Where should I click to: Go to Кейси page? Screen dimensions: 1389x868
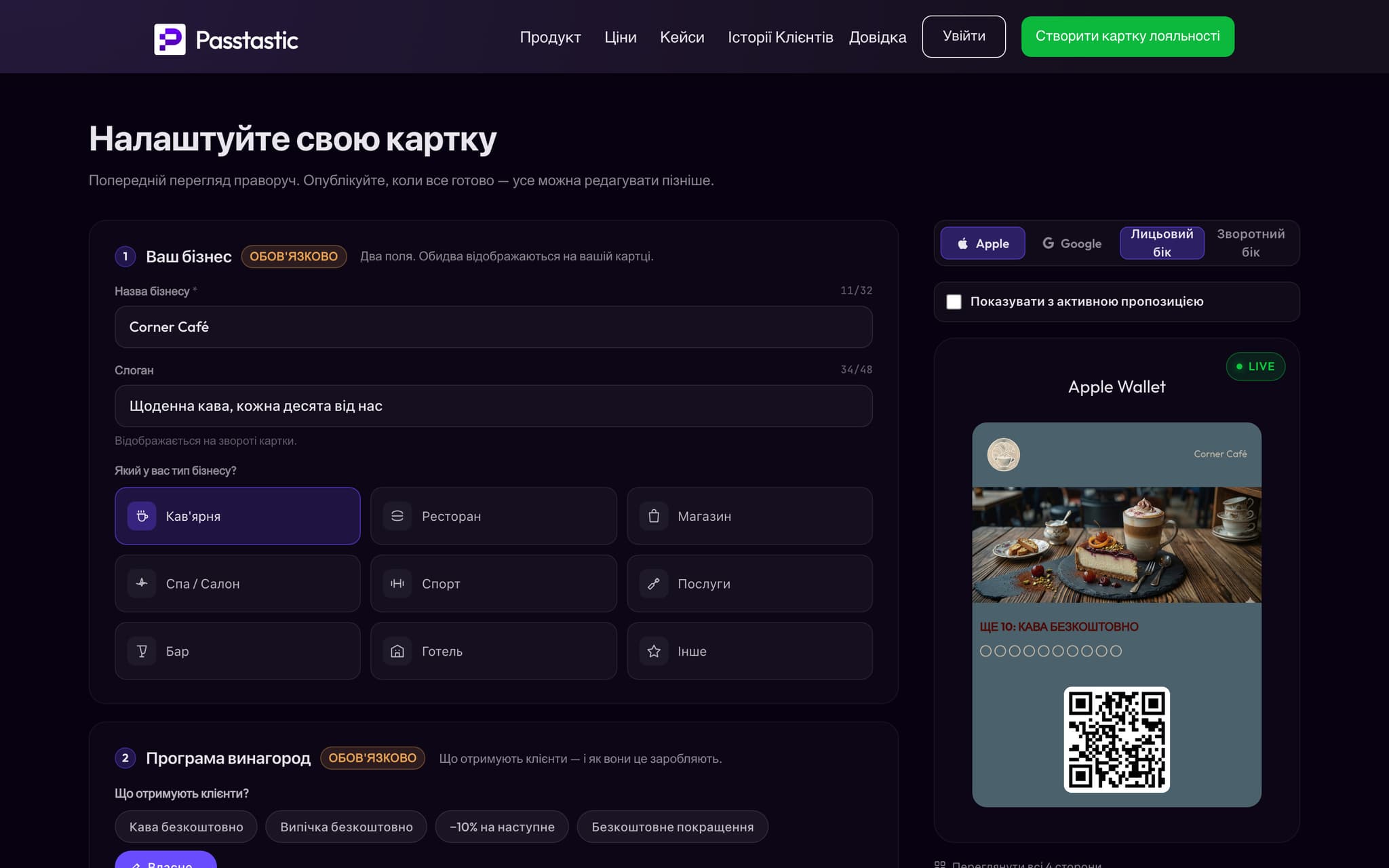click(x=682, y=37)
